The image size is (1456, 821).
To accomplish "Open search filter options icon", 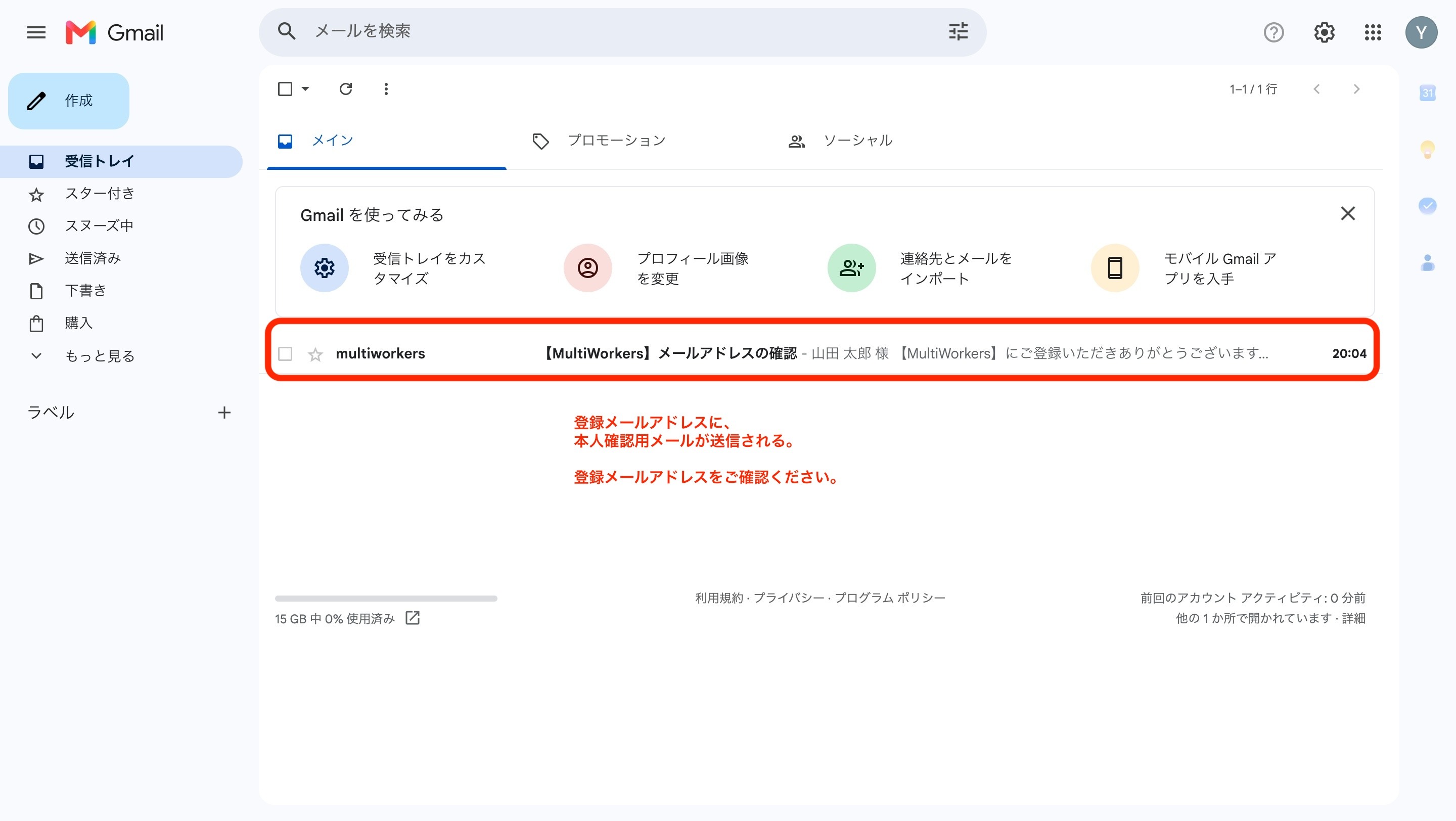I will [958, 32].
